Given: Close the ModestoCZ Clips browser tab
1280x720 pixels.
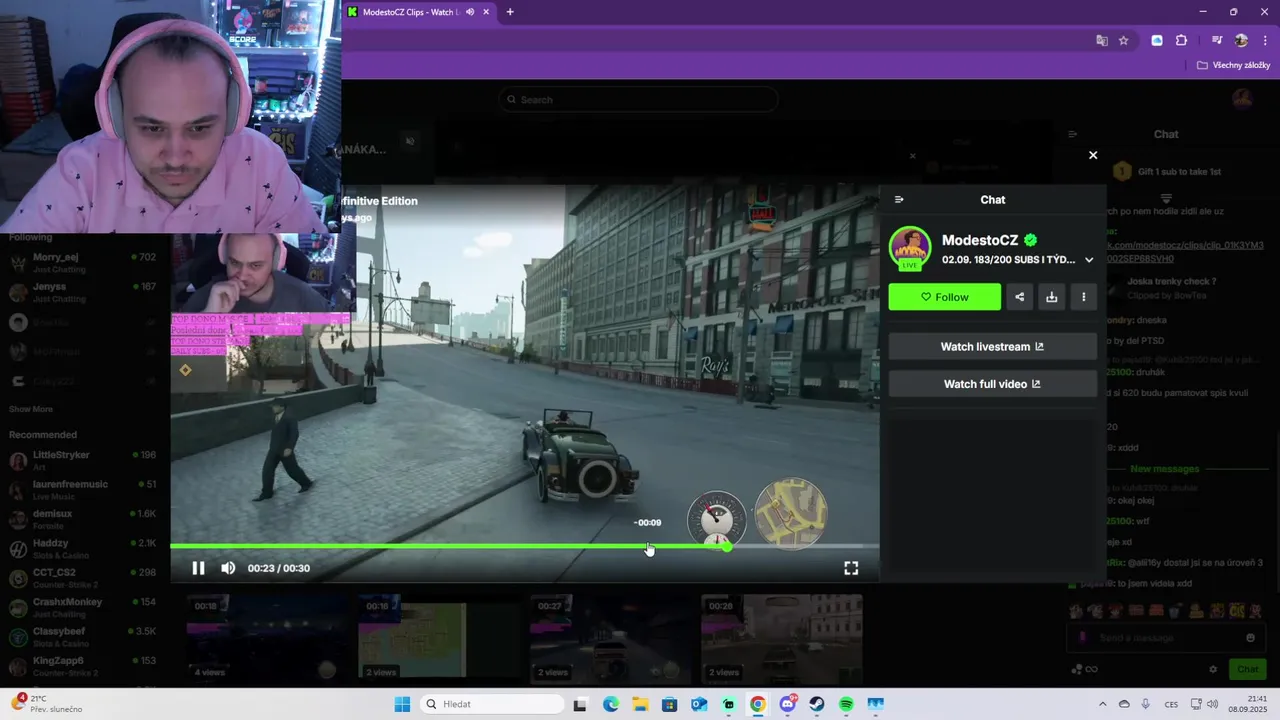Looking at the screenshot, I should tap(487, 12).
